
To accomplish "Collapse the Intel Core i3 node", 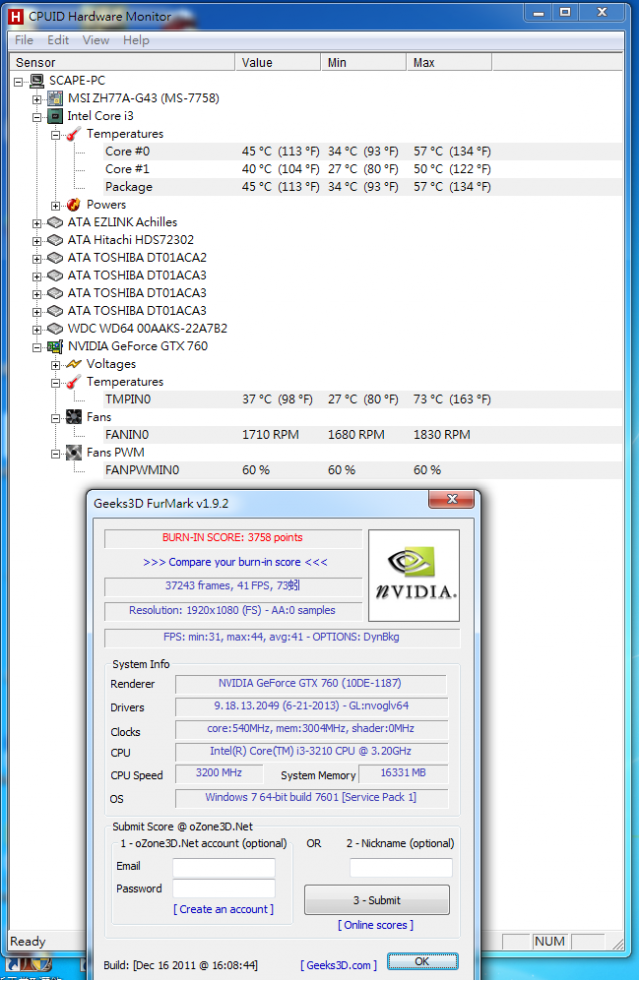I will point(37,117).
